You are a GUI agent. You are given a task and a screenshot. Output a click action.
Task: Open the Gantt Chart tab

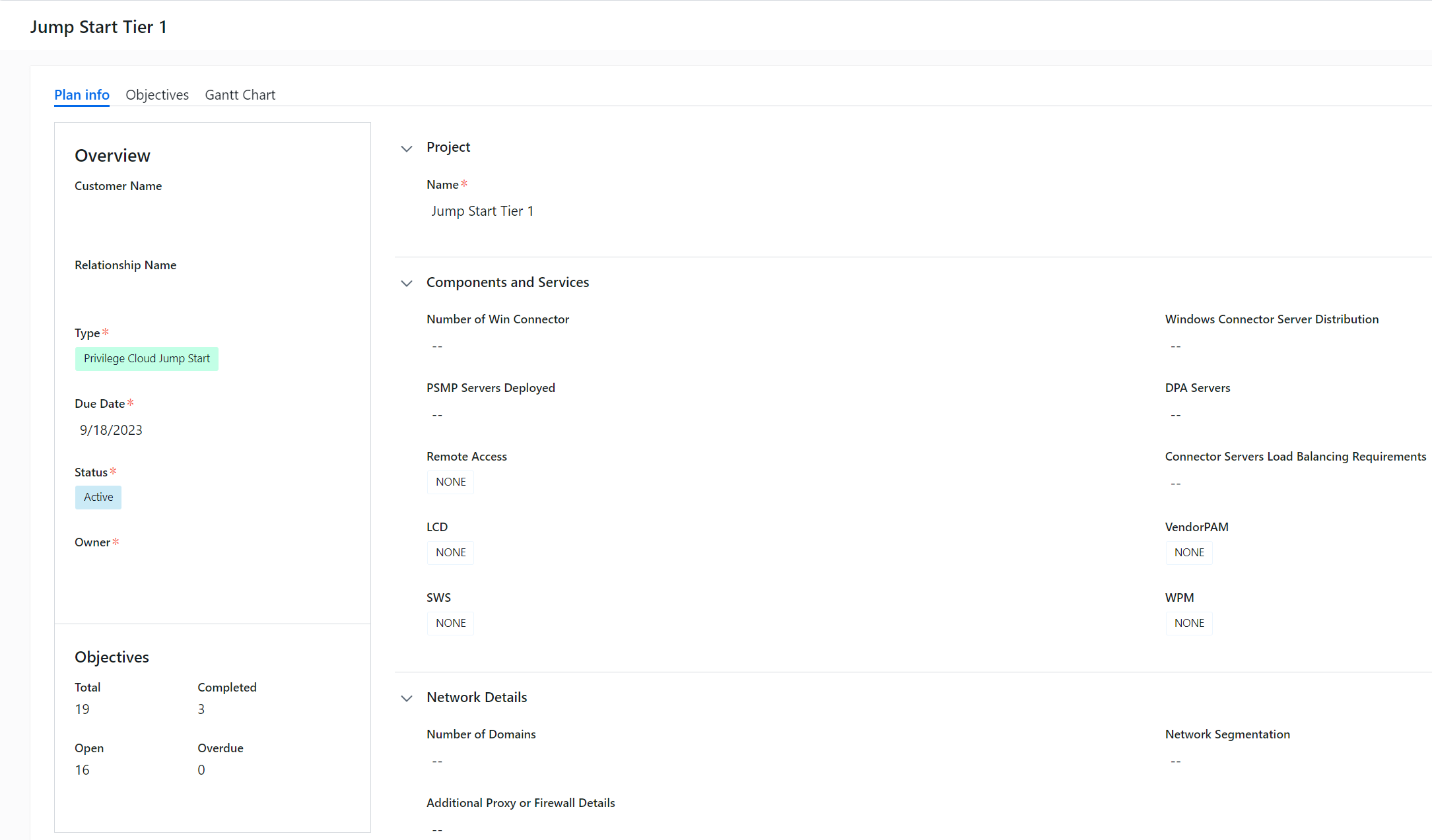tap(240, 94)
